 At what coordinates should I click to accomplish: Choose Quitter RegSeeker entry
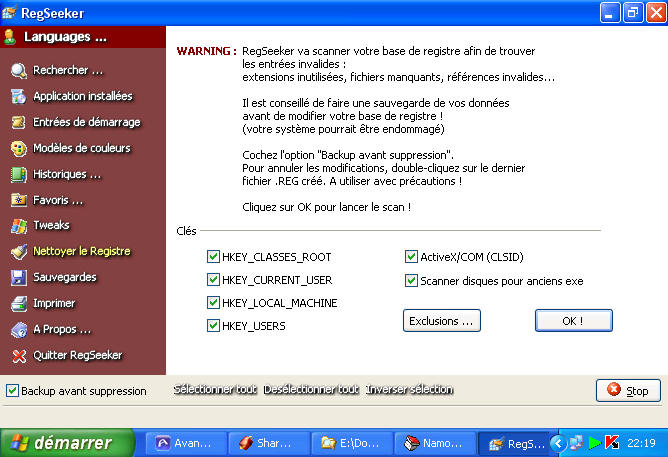(78, 355)
